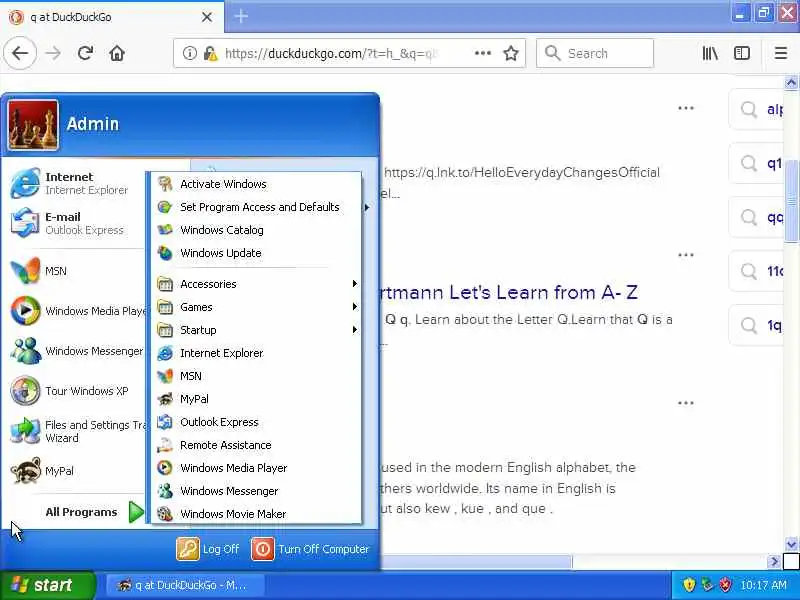This screenshot has width=800, height=600.
Task: Reload the DuckDuckGo page
Action: 85,53
